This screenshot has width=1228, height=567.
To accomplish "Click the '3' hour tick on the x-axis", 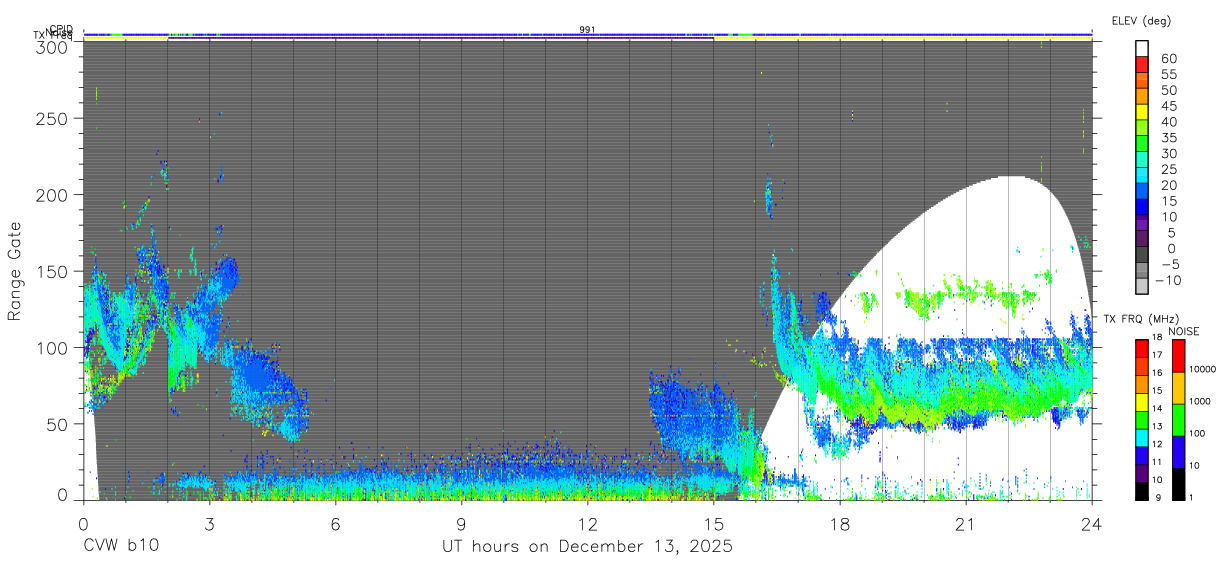I will point(209,524).
